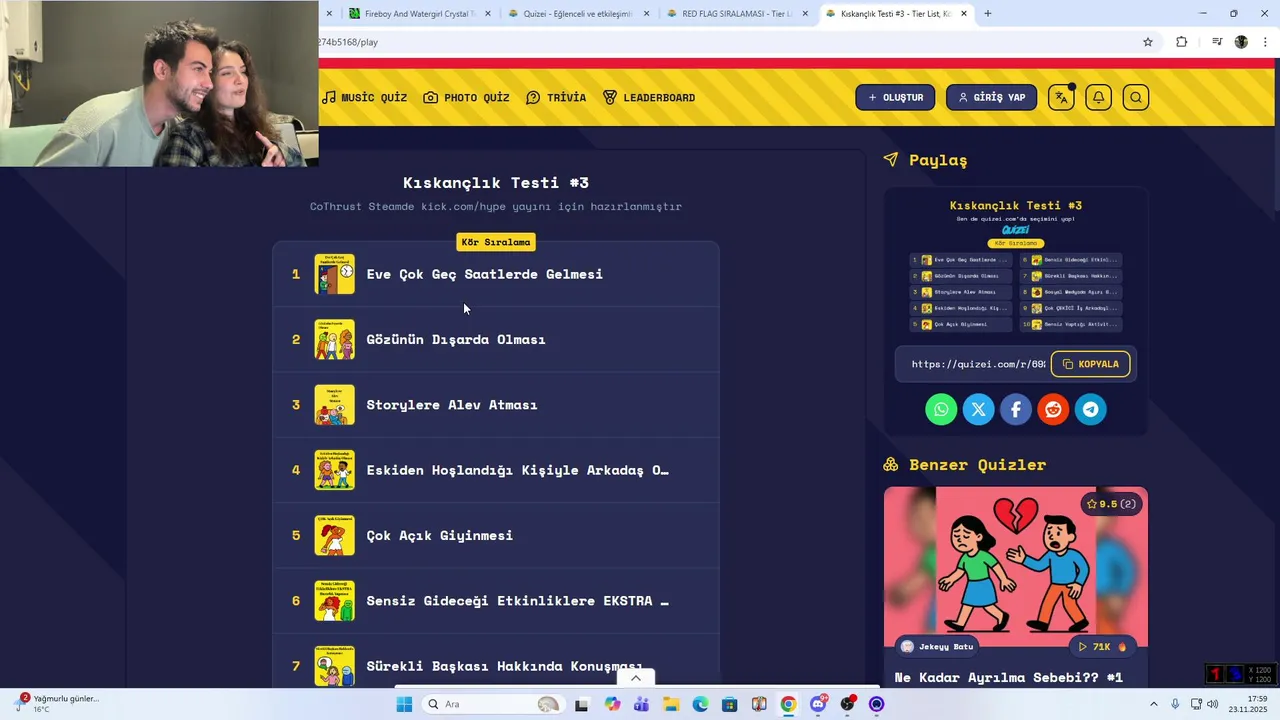Open Microsoft Edge from the taskbar
This screenshot has width=1280, height=720.
point(700,704)
